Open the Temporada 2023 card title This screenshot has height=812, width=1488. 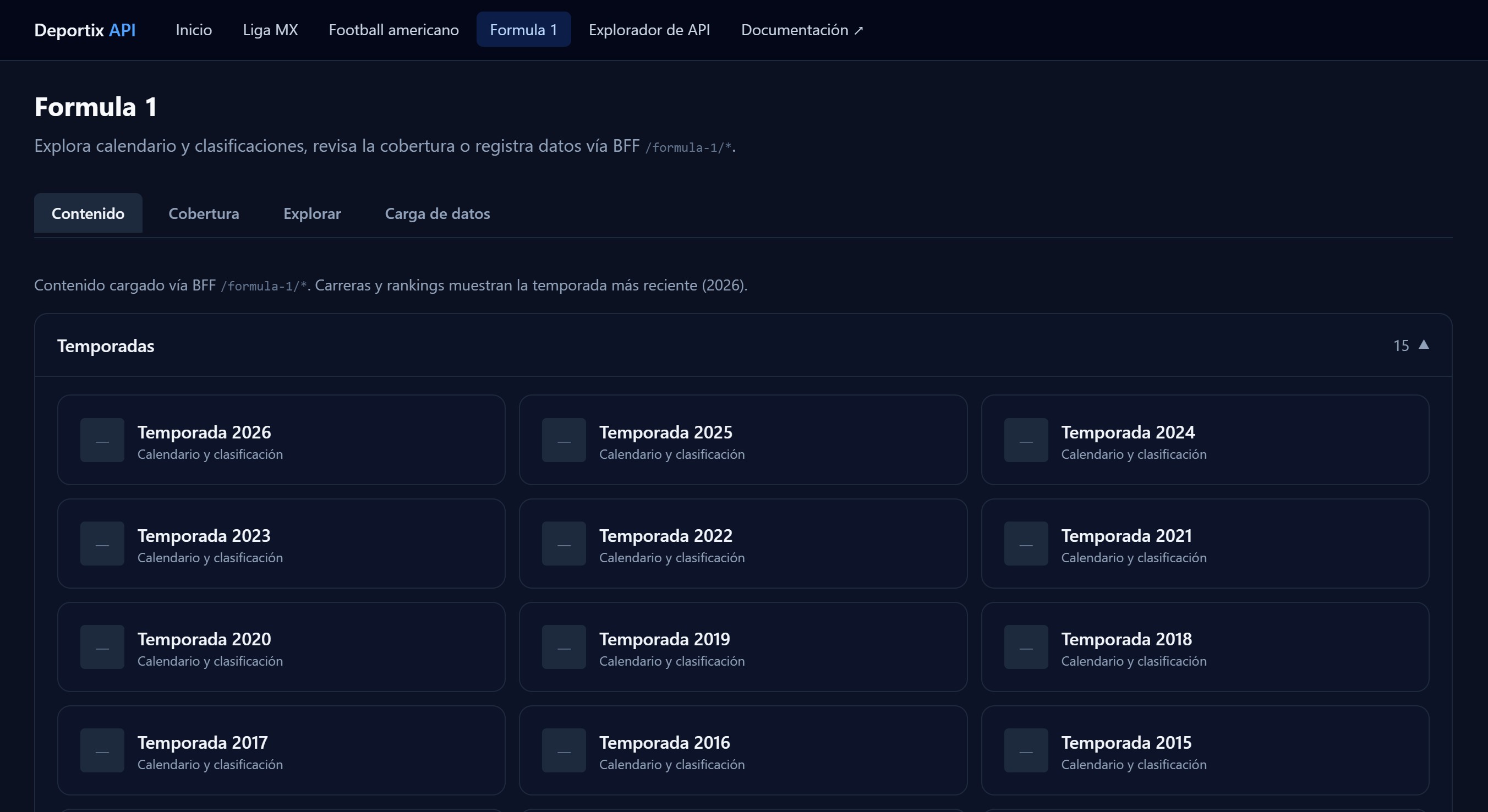[204, 535]
